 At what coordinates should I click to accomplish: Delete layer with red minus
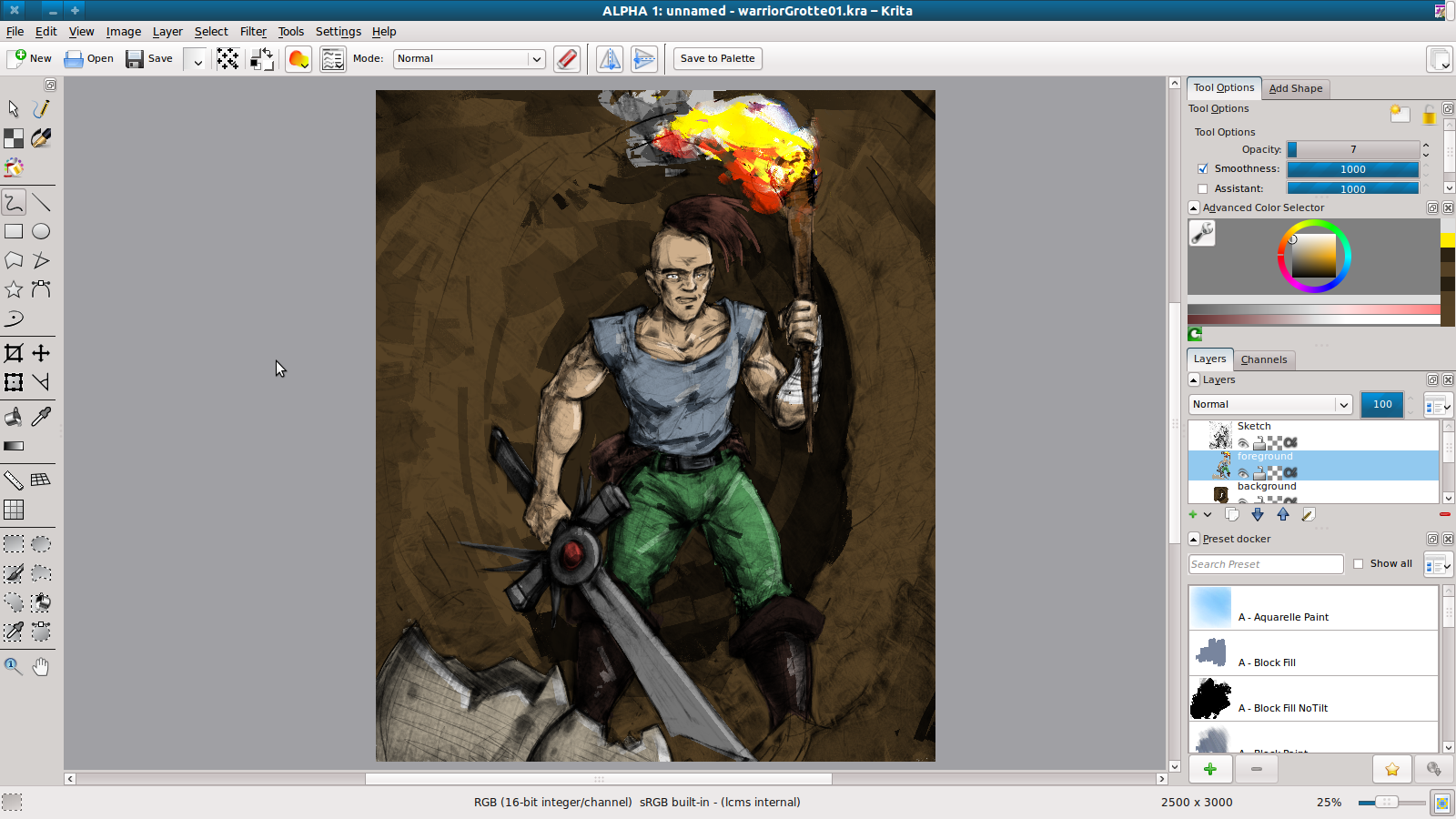[x=1445, y=514]
